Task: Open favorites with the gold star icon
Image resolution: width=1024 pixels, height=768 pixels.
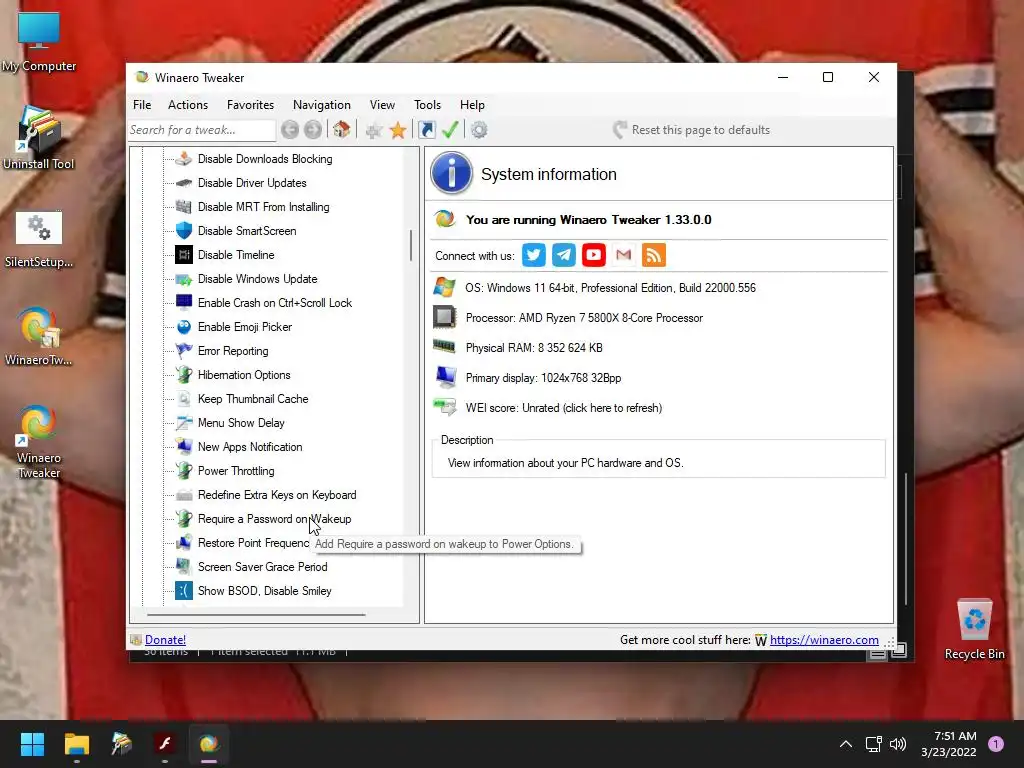Action: coord(398,130)
